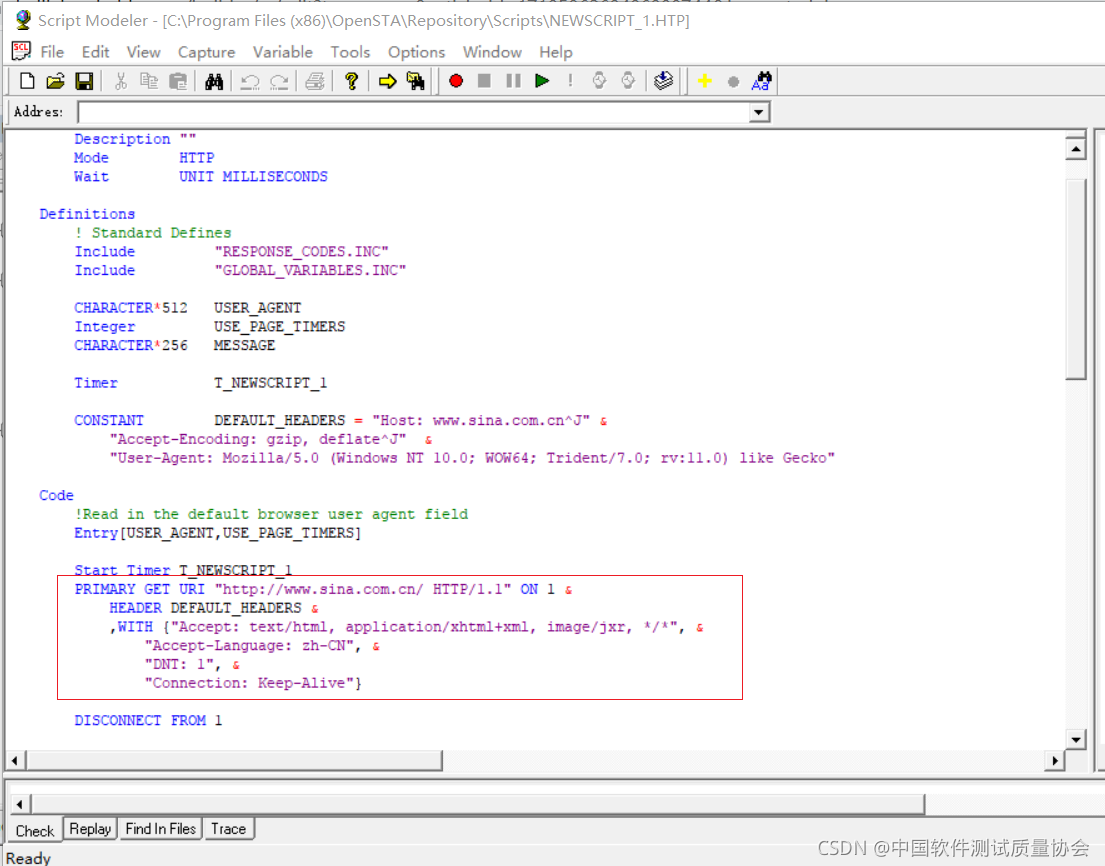Open the View menu
Viewport: 1105px width, 866px height.
pyautogui.click(x=144, y=52)
